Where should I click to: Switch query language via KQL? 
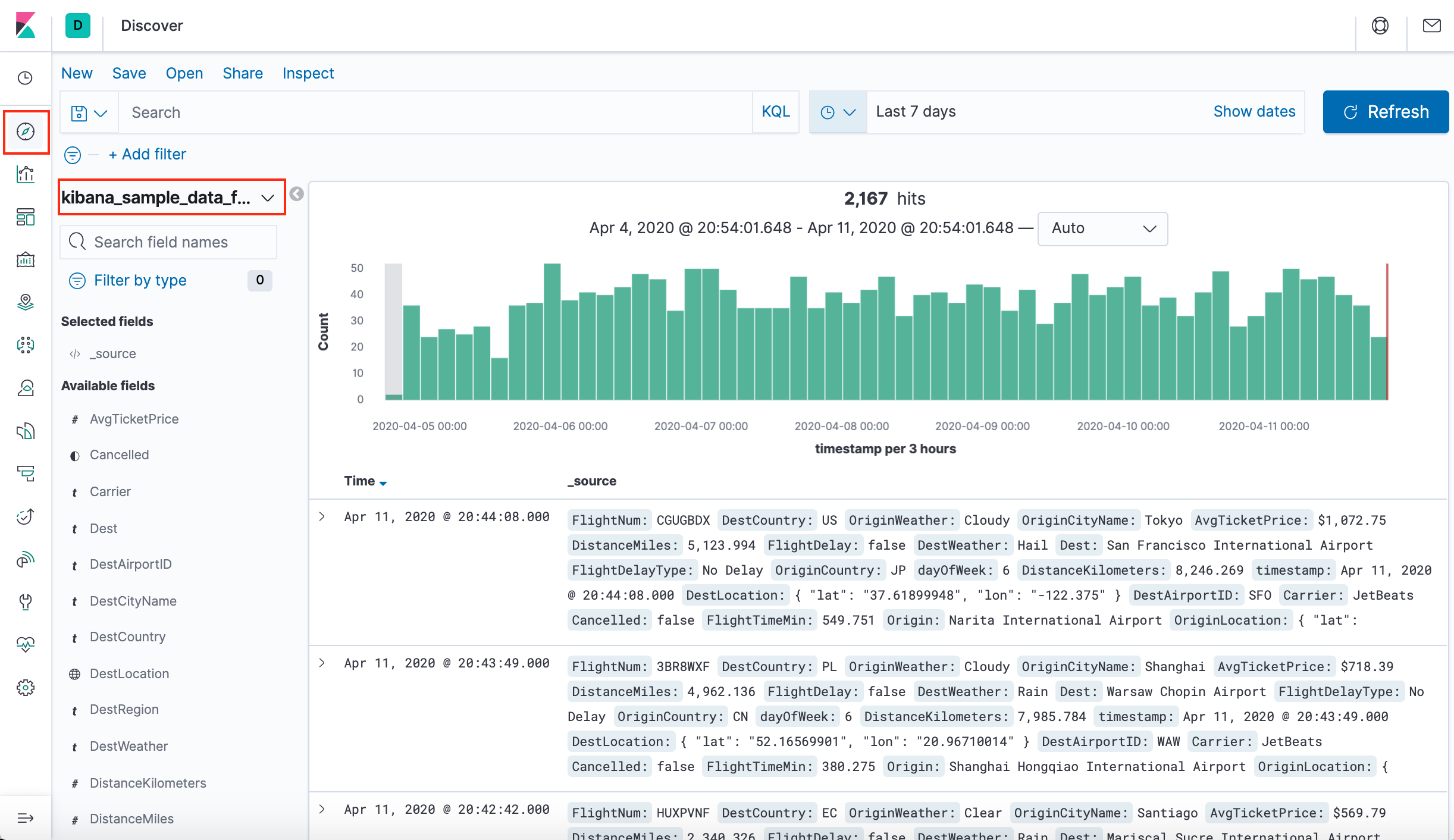click(x=776, y=112)
